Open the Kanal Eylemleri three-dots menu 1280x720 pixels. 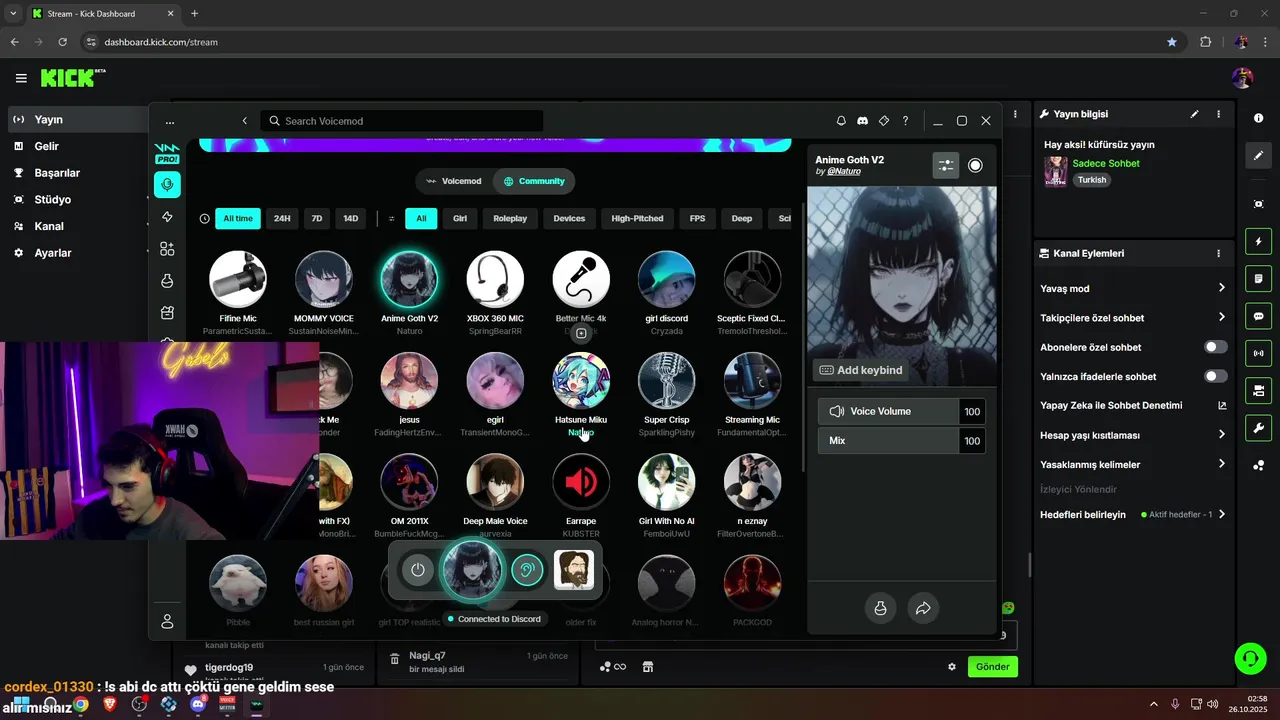click(1218, 254)
